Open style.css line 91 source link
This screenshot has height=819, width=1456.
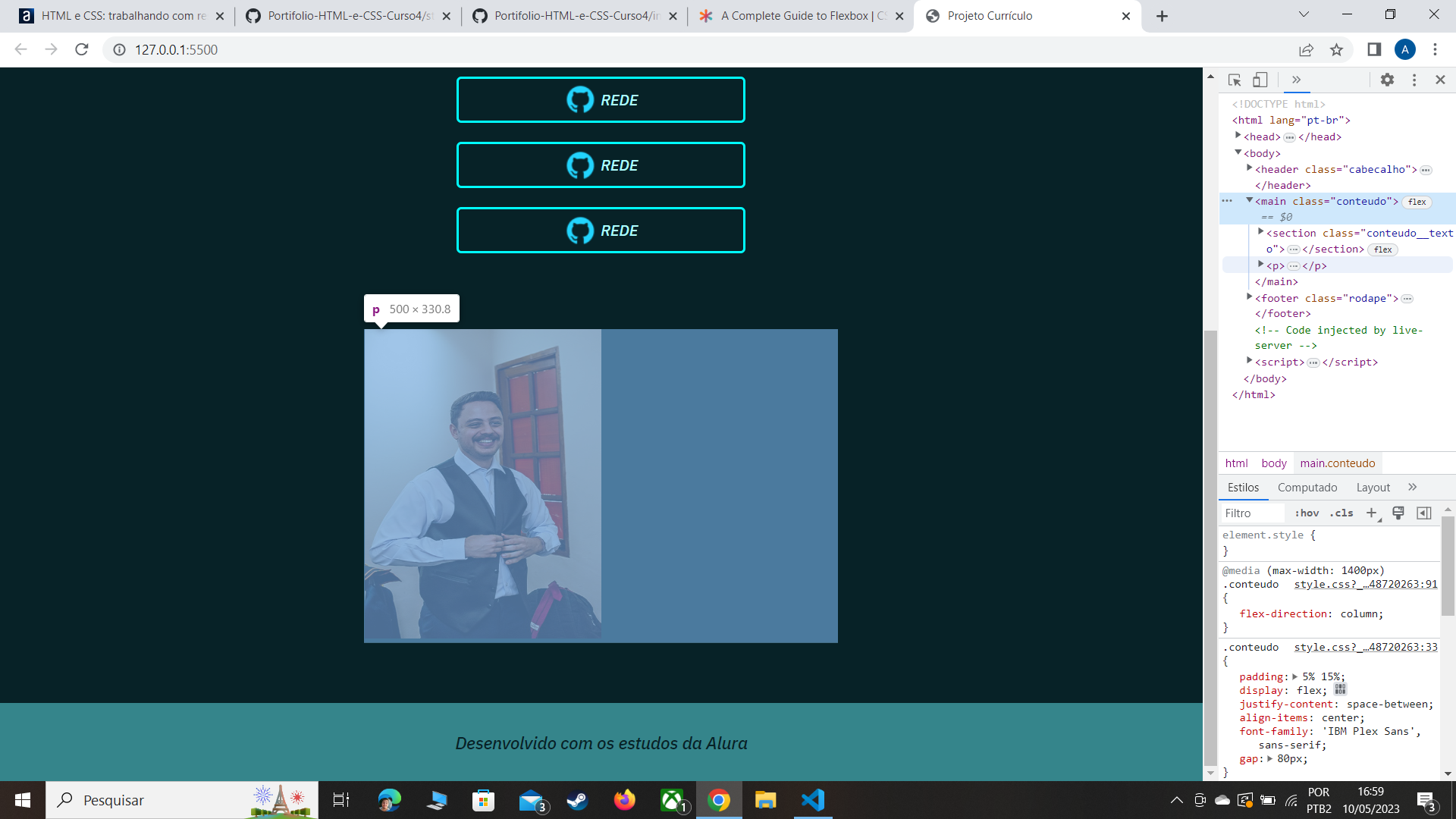1366,585
